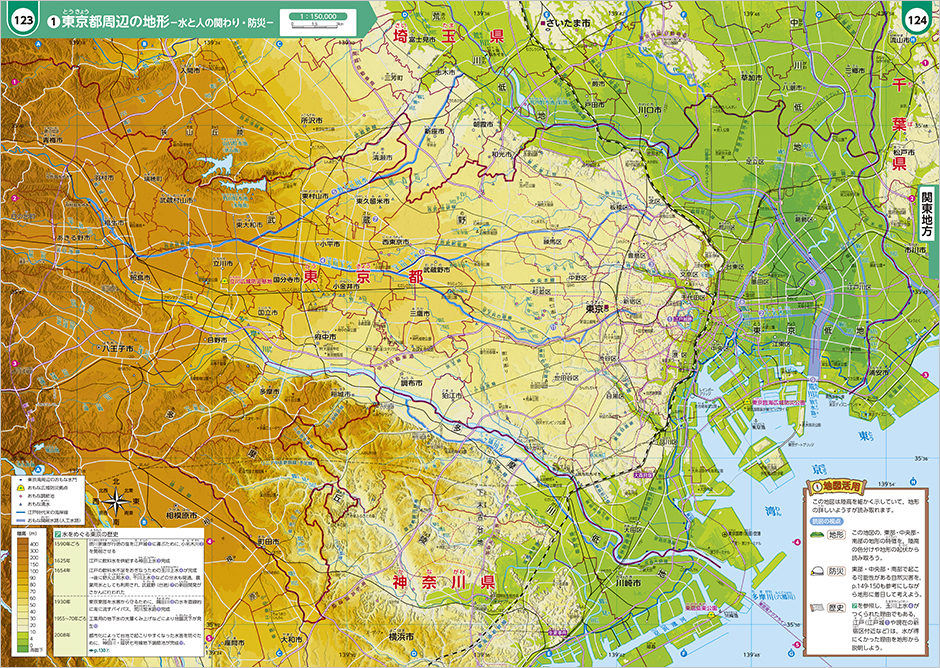This screenshot has width=940, height=668.
Task: Click the 防災 label button
Action: [836, 571]
